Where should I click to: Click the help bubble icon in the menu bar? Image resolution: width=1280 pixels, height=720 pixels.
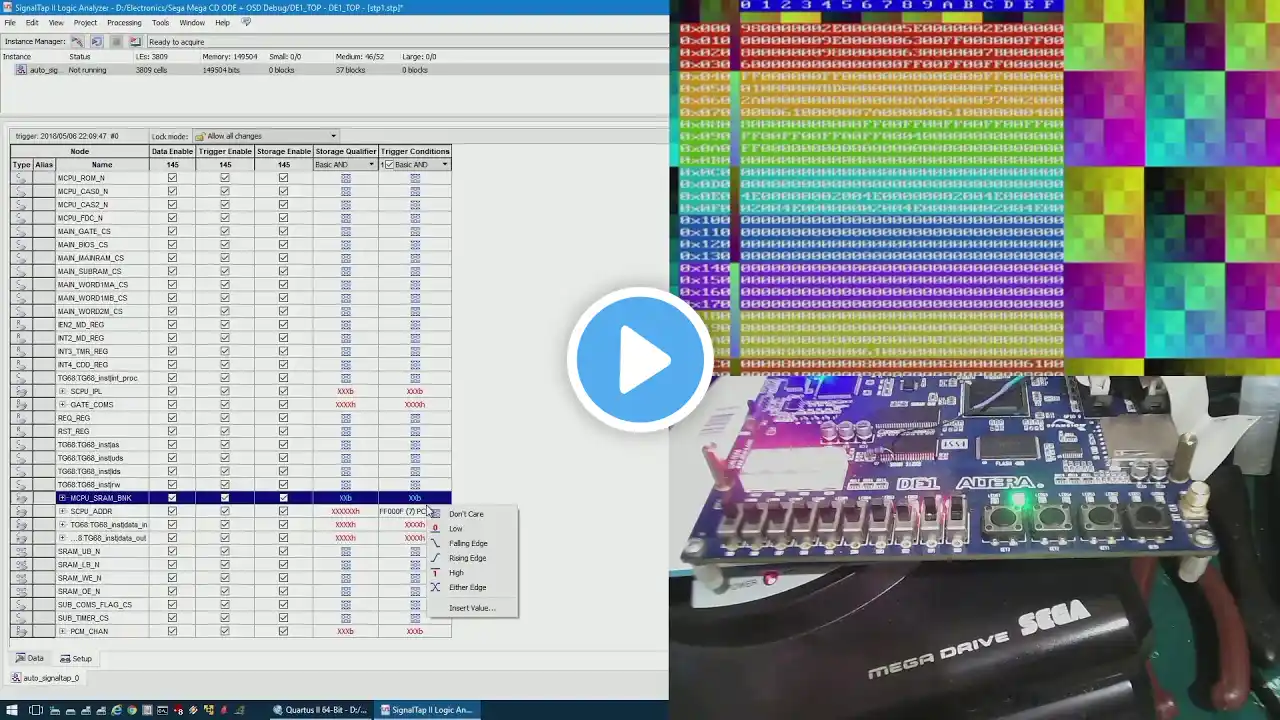pos(246,22)
